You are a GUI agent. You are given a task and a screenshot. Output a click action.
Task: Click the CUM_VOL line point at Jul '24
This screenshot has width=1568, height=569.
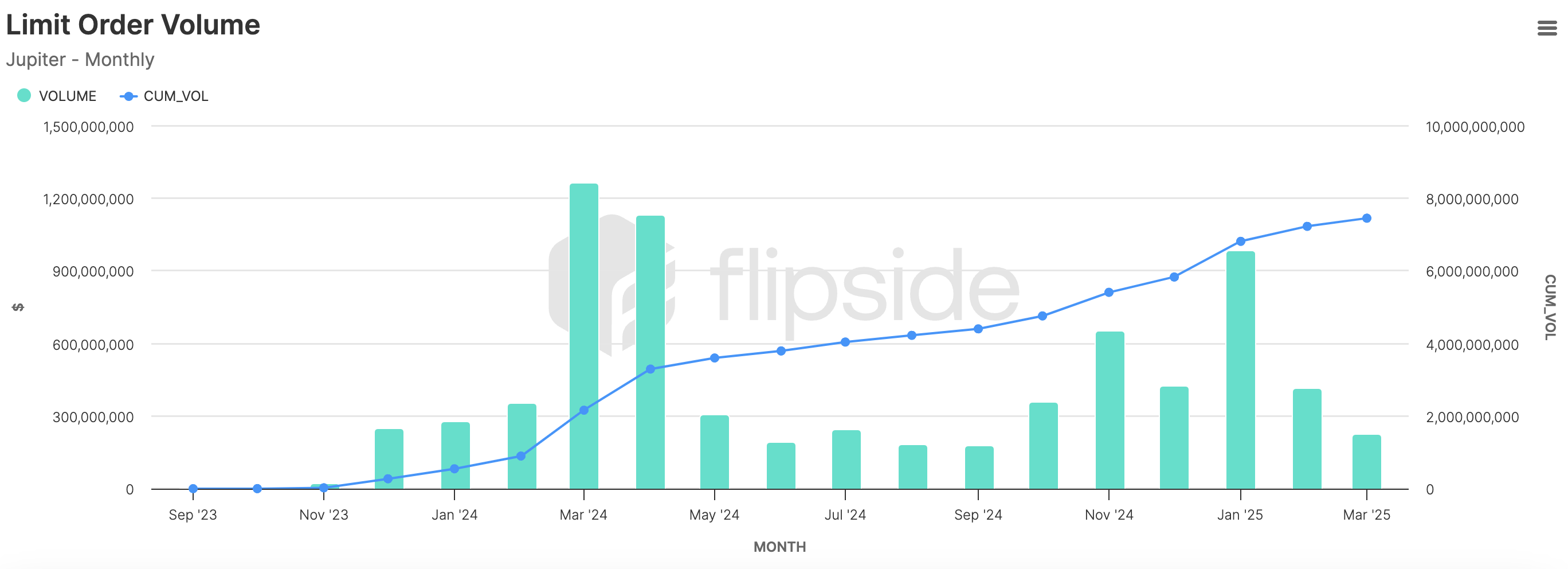[x=845, y=342]
